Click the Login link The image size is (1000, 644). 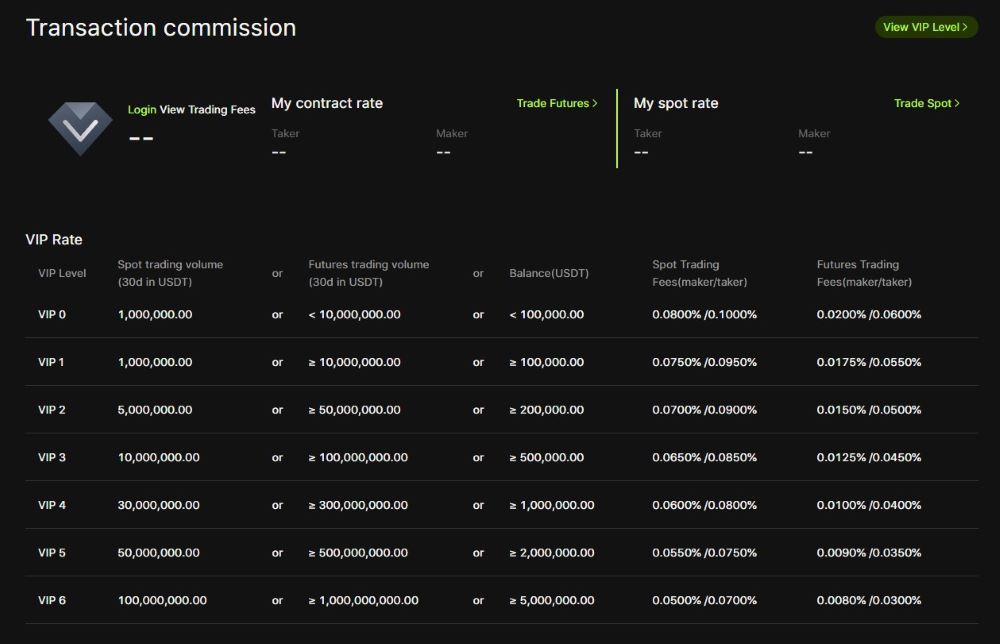coord(142,110)
